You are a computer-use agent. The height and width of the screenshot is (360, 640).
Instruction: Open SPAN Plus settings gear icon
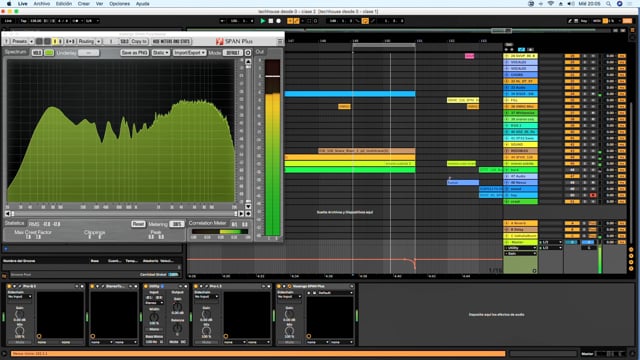click(248, 53)
